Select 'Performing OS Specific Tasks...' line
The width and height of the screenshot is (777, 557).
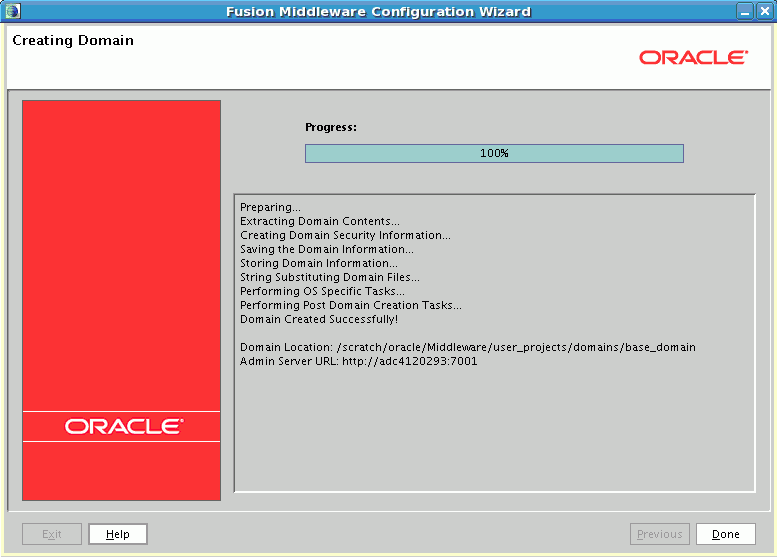click(322, 291)
